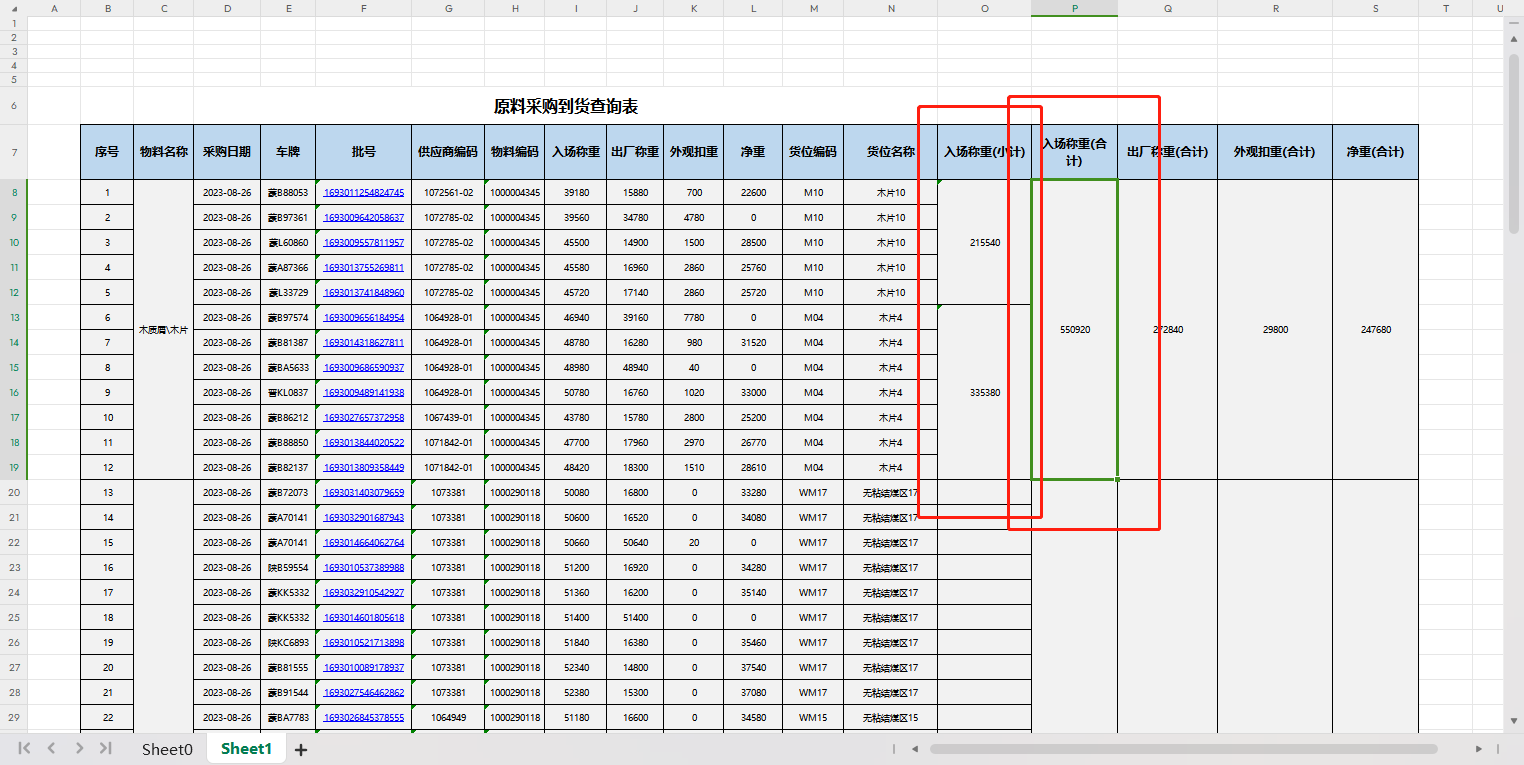Select license plate cell 晋KL0837

pyautogui.click(x=288, y=392)
